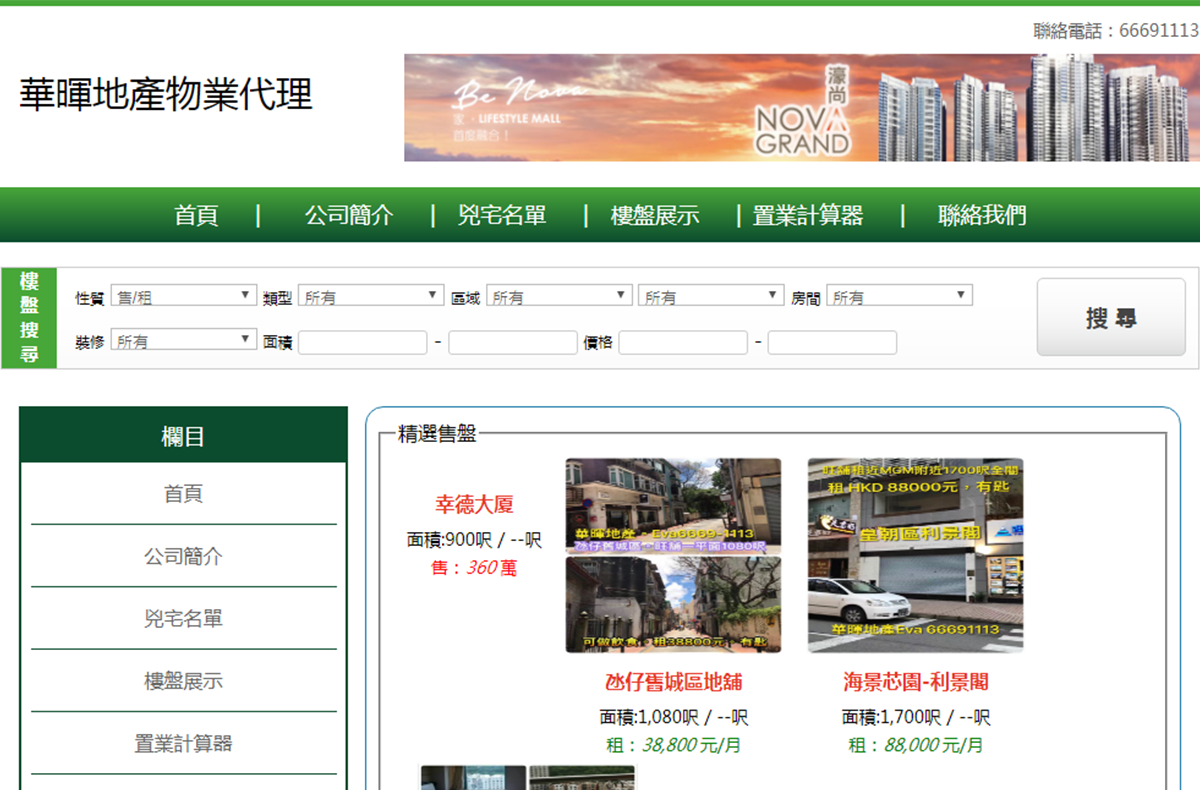Image resolution: width=1200 pixels, height=790 pixels.
Task: Click the 欄目 sidebar header
Action: point(183,436)
